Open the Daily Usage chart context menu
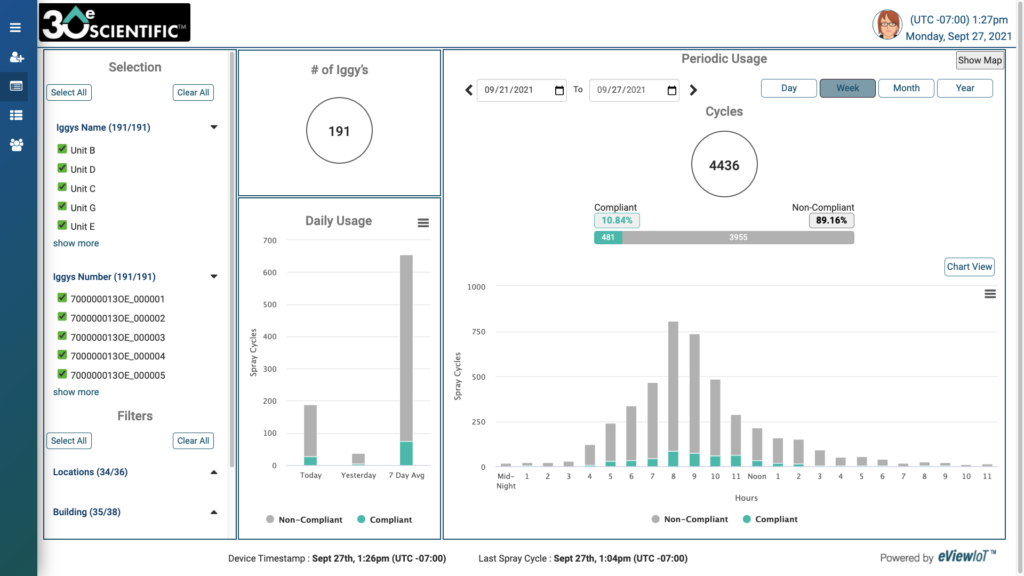Image resolution: width=1024 pixels, height=576 pixels. (x=423, y=223)
